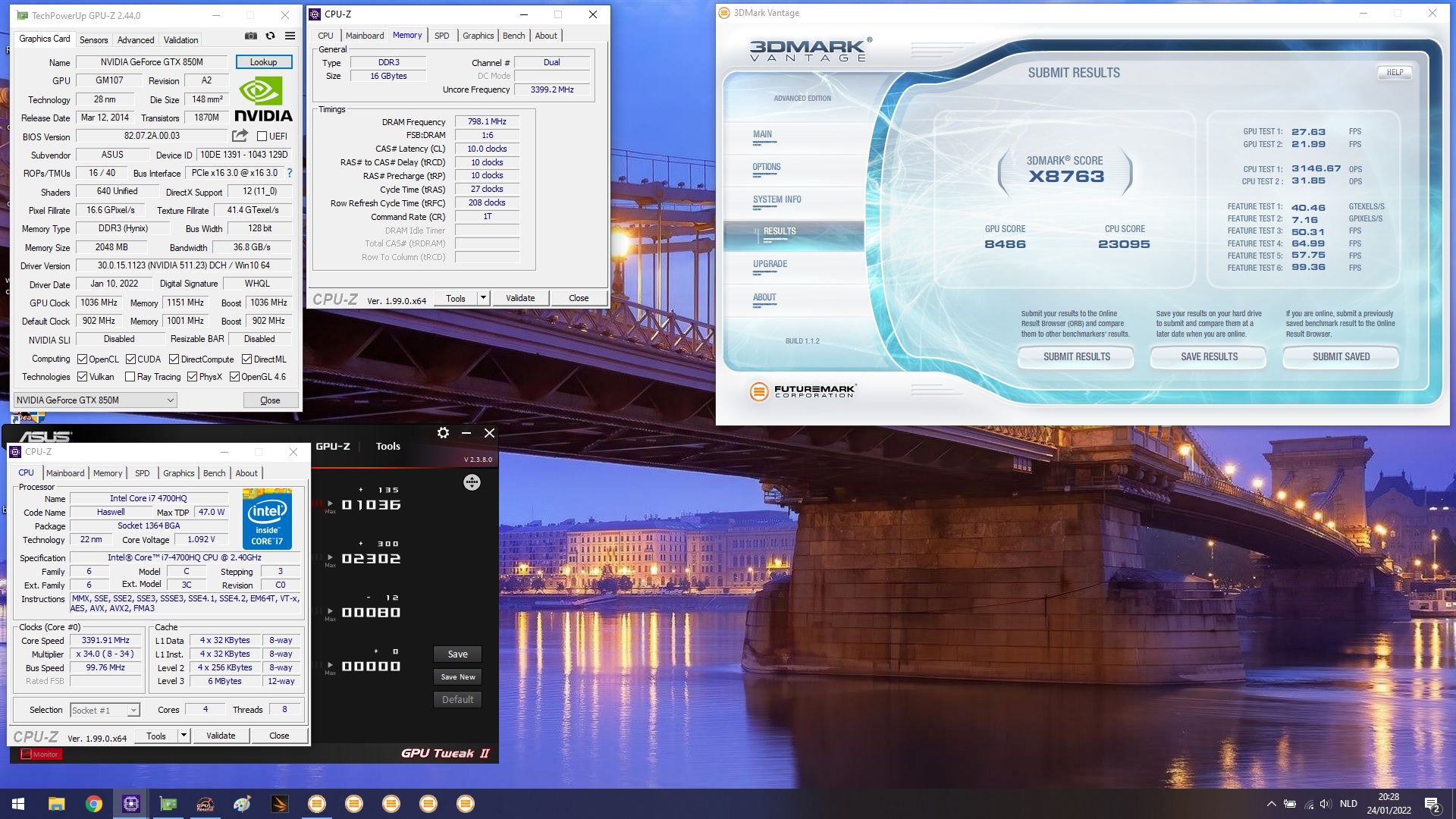Viewport: 1456px width, 819px height.
Task: Click the Futuremark Corporation logo
Action: [x=802, y=391]
